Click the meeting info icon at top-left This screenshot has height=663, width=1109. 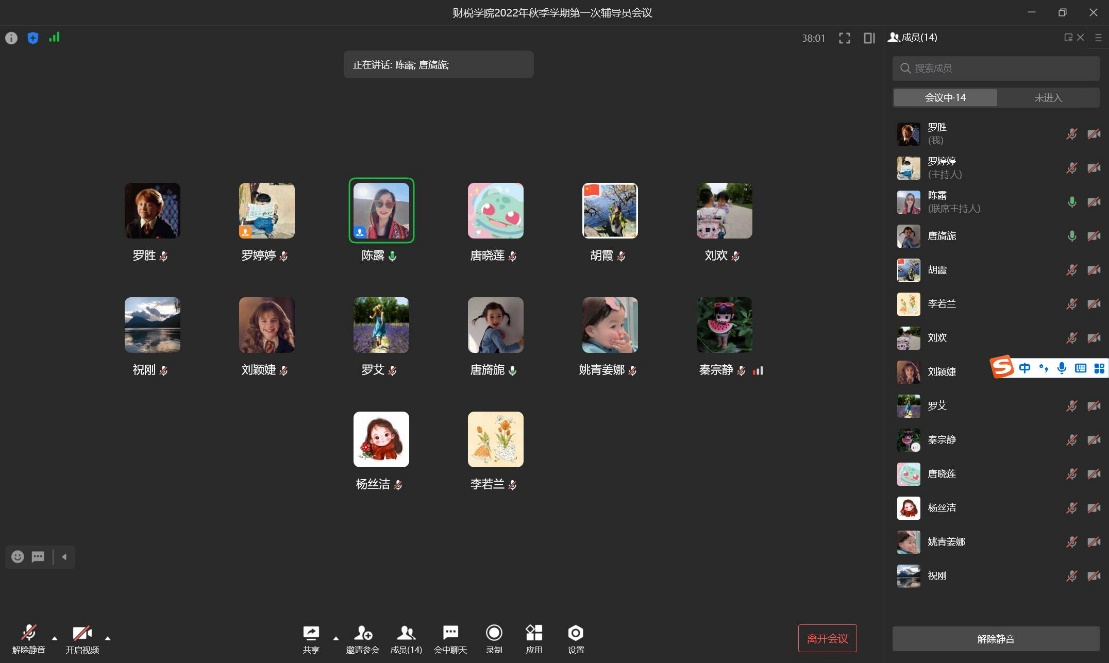pyautogui.click(x=12, y=38)
